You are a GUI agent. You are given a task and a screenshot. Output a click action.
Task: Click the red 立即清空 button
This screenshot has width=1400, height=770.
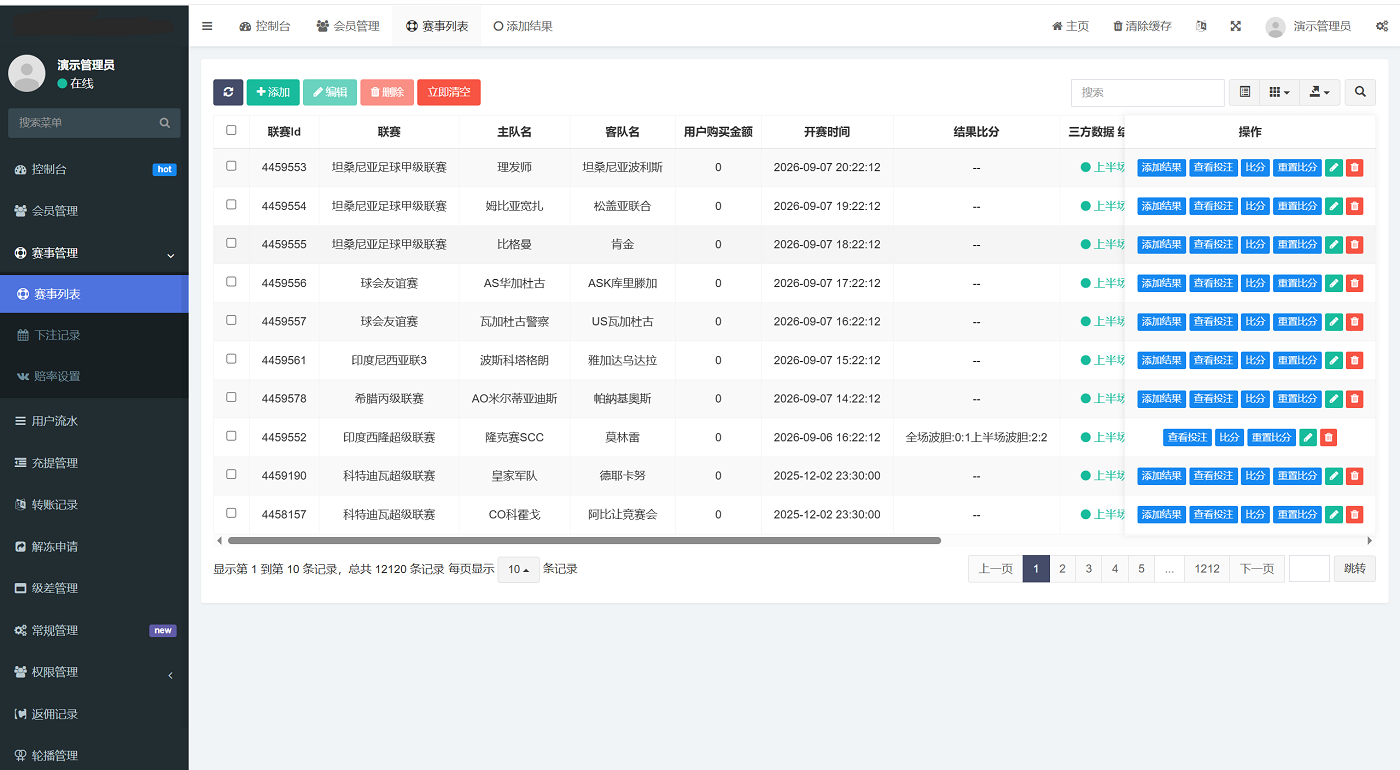click(449, 92)
